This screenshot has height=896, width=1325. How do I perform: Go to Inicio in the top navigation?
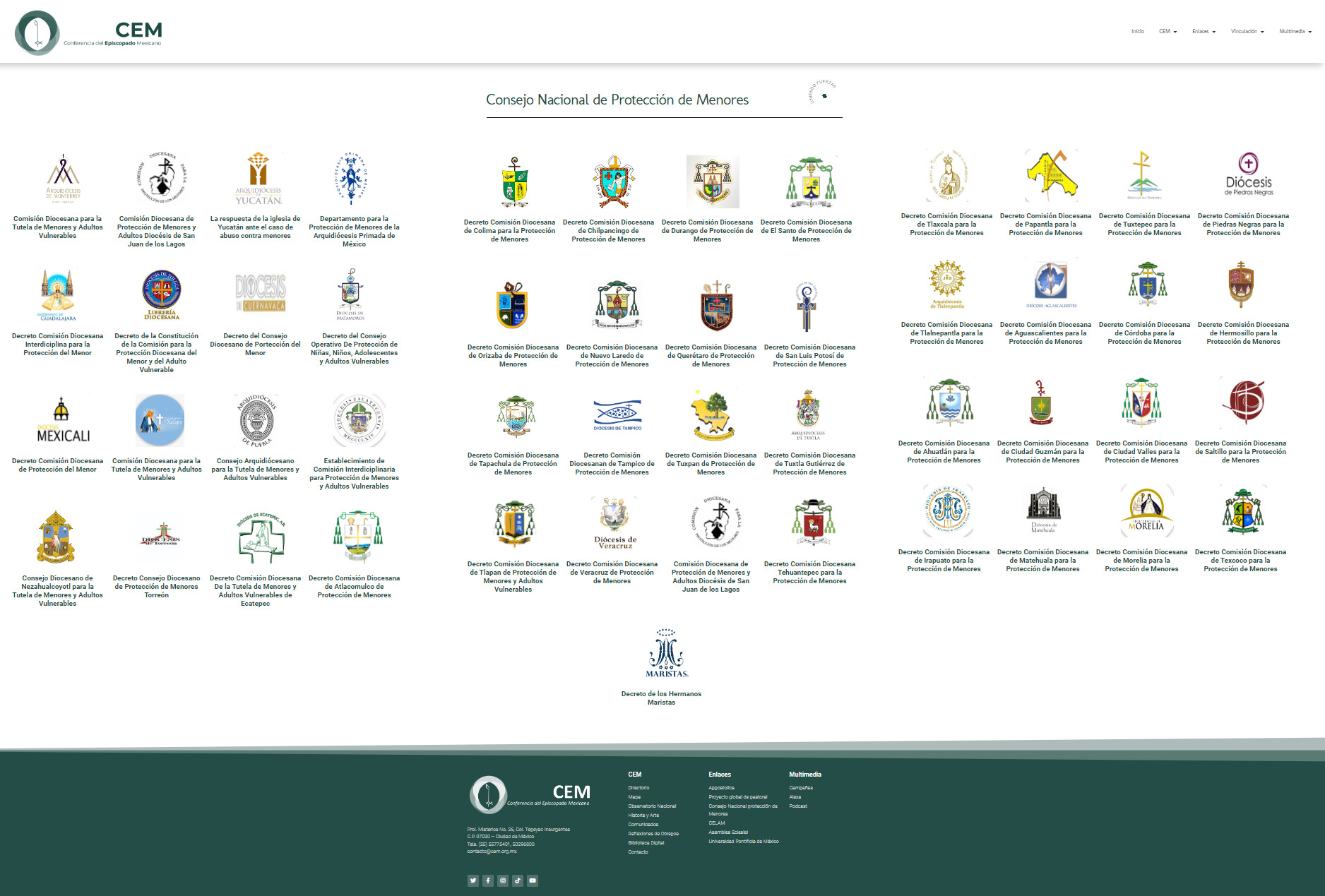coord(1137,32)
